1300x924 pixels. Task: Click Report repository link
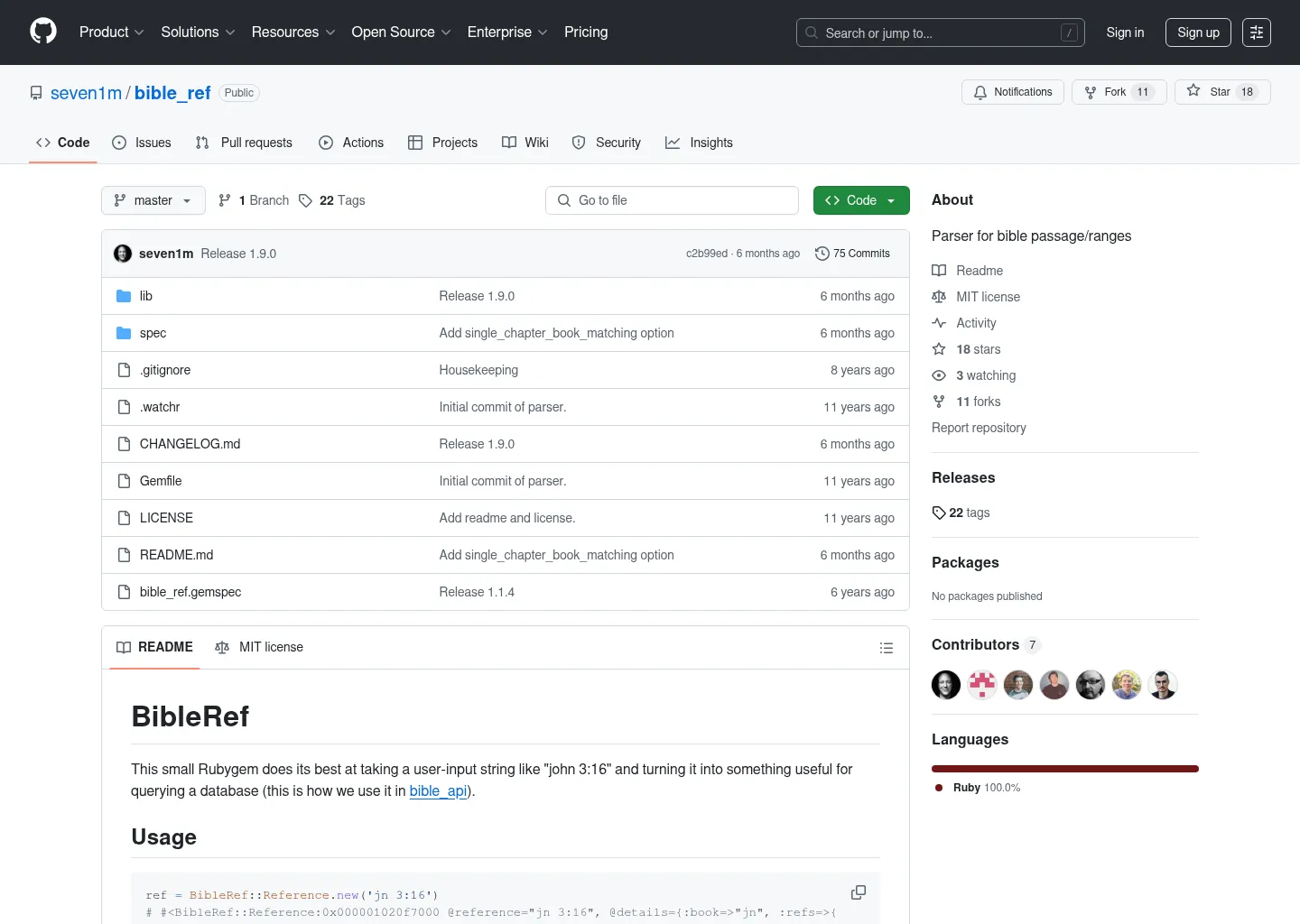click(979, 428)
